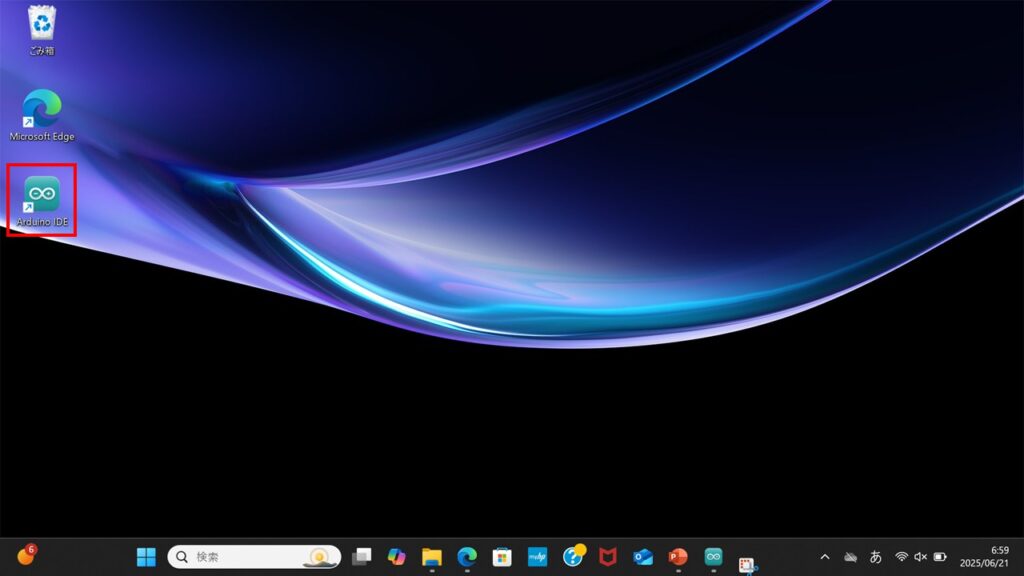Image resolution: width=1024 pixels, height=576 pixels.
Task: Open the Microsoft Edge desktop shortcut
Action: click(x=42, y=116)
